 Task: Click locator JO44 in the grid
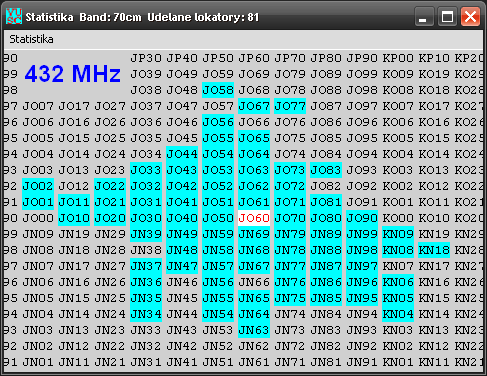coord(182,154)
